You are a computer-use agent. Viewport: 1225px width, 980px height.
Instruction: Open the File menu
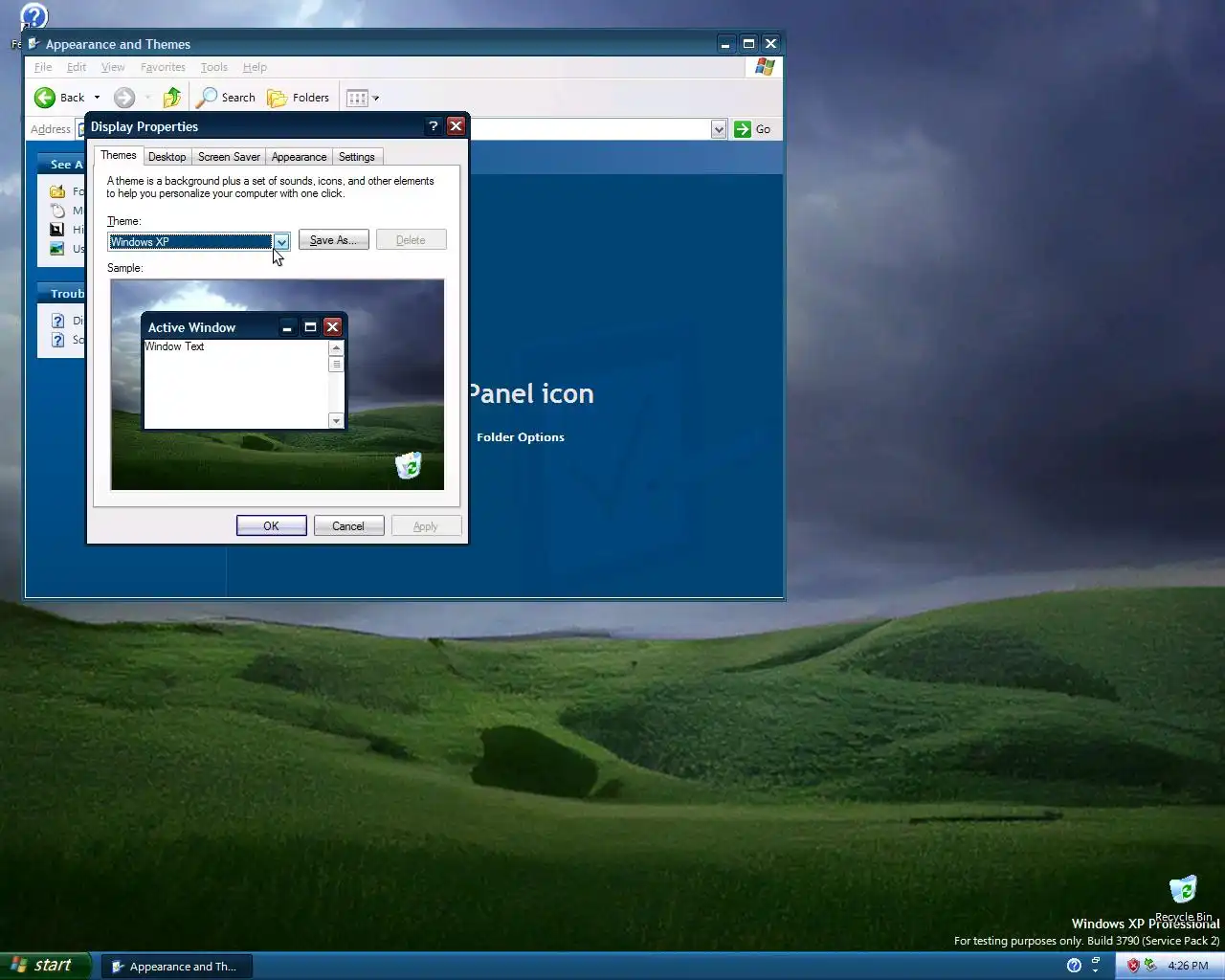tap(43, 67)
